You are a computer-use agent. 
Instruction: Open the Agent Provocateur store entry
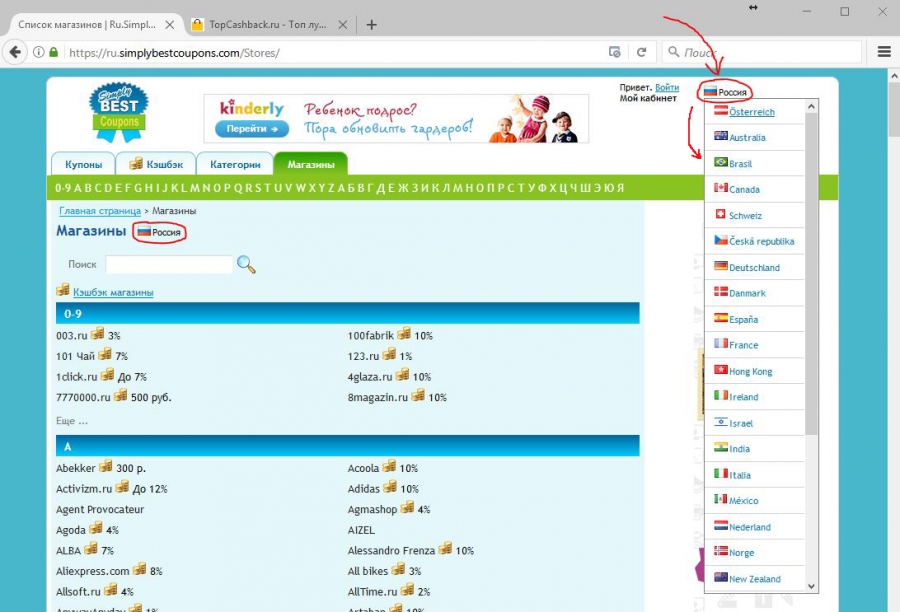tap(100, 509)
